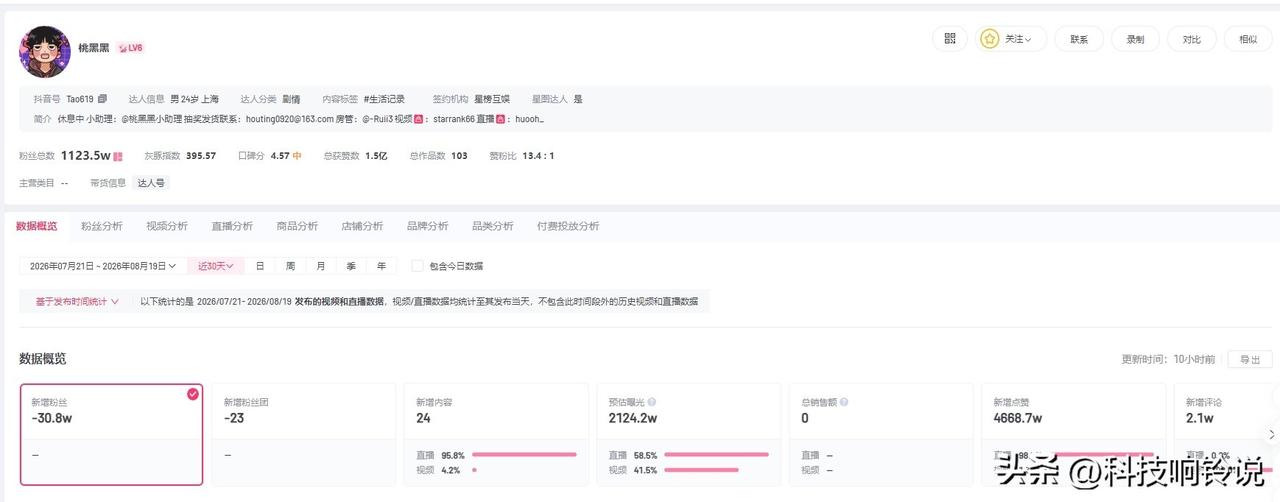Go to the 店铺分析 tab
The height and width of the screenshot is (502, 1280).
pyautogui.click(x=362, y=226)
